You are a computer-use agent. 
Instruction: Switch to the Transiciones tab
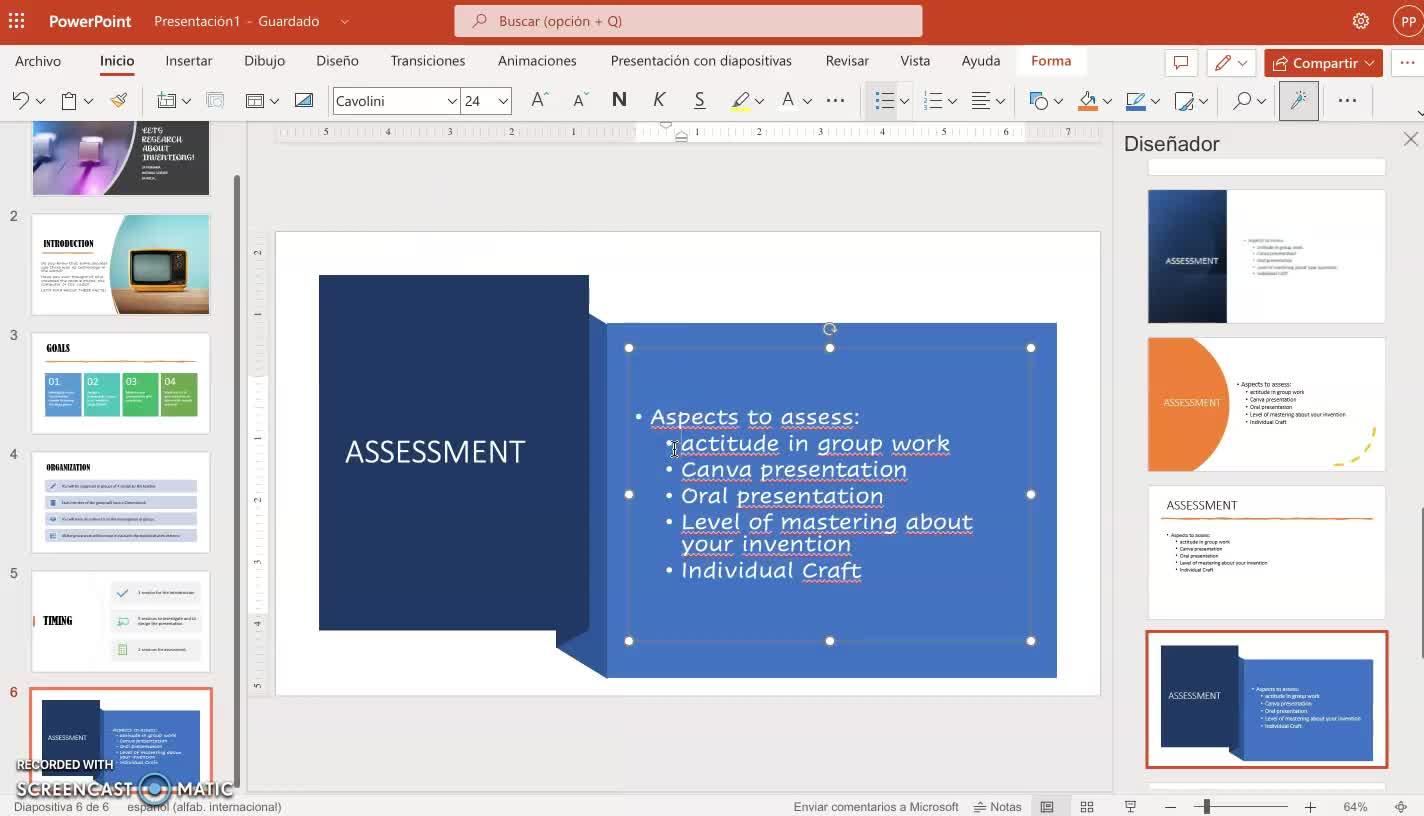point(427,61)
